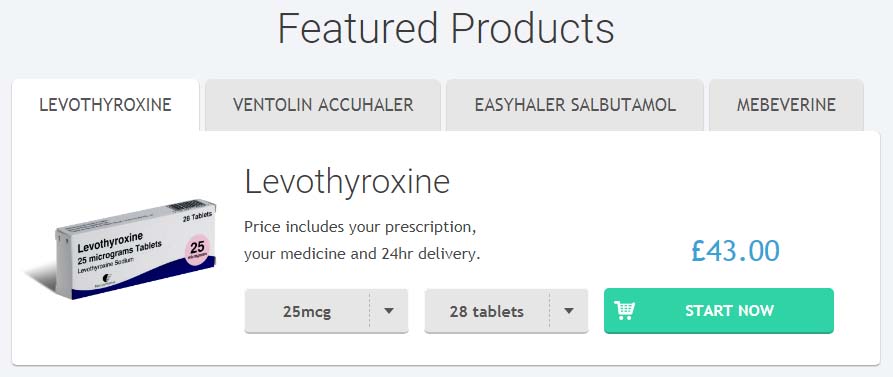Click the Featured Products heading

click(446, 28)
